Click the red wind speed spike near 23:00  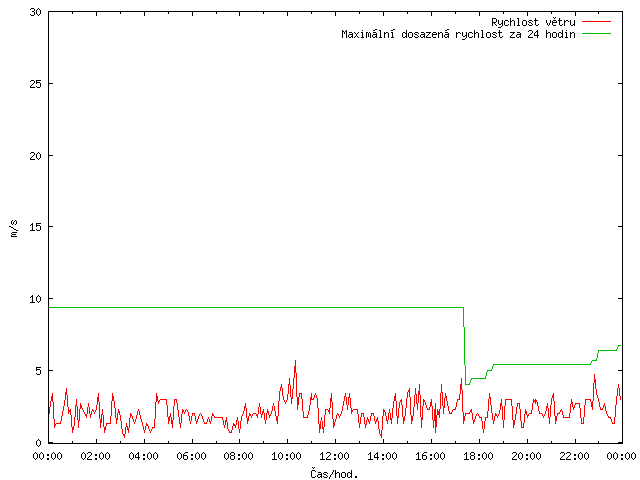594,376
